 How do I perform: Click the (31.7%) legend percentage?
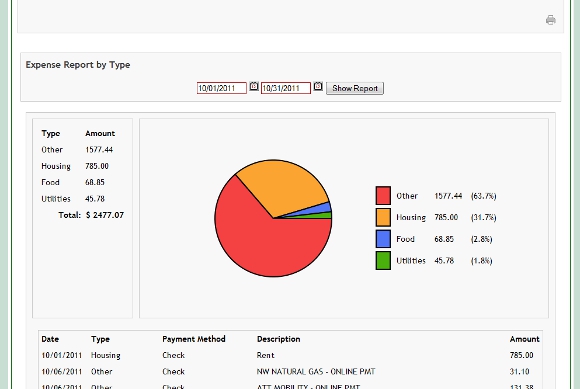(x=483, y=217)
